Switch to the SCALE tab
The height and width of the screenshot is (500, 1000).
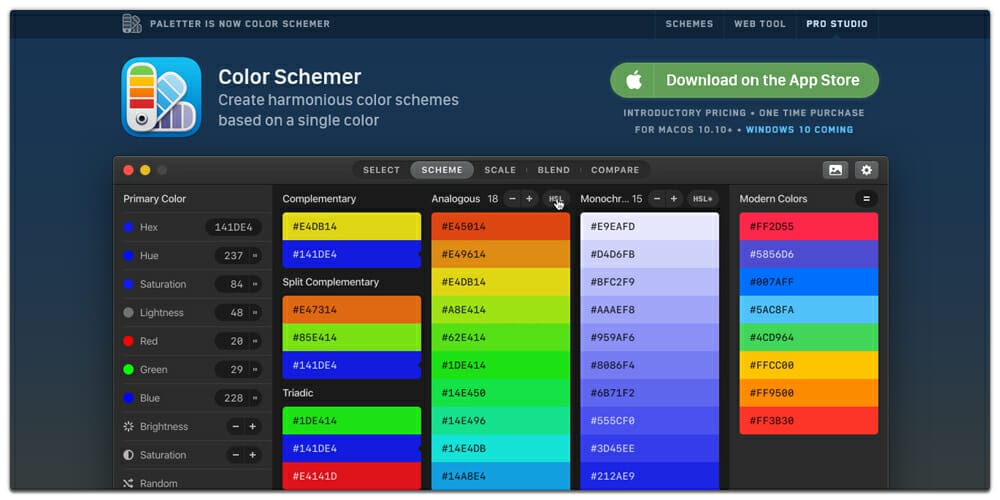tap(500, 170)
